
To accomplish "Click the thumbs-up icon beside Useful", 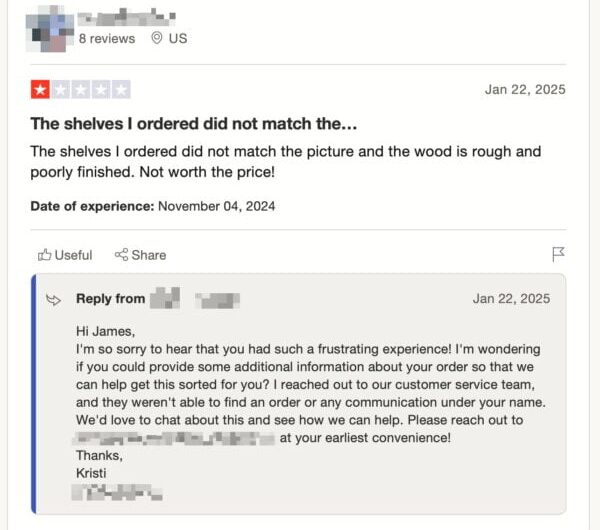I will 44,255.
